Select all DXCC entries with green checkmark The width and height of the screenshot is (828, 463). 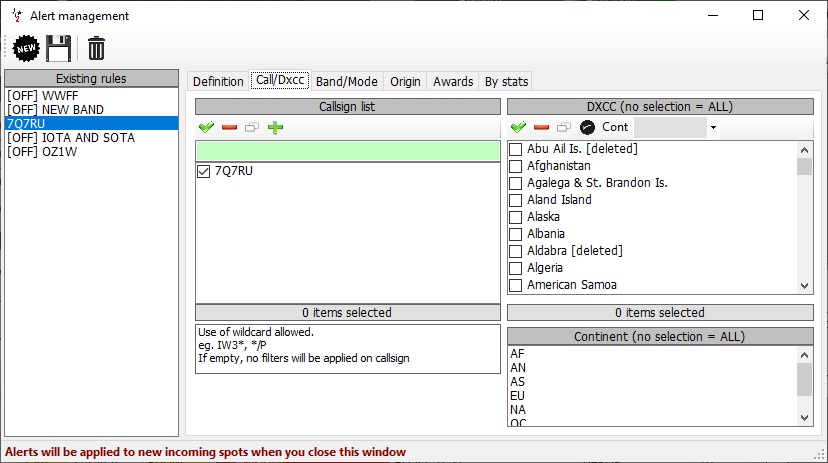519,127
